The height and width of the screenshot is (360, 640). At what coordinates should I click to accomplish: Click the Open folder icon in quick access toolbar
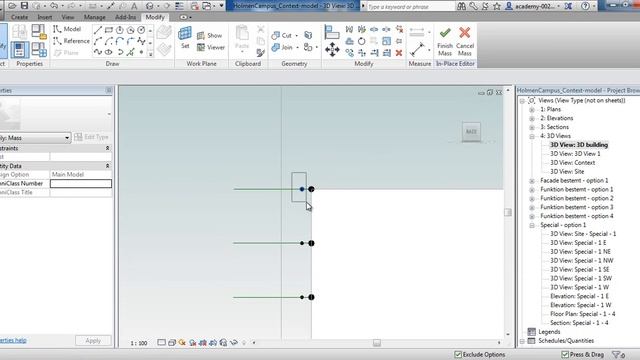(x=12, y=6)
